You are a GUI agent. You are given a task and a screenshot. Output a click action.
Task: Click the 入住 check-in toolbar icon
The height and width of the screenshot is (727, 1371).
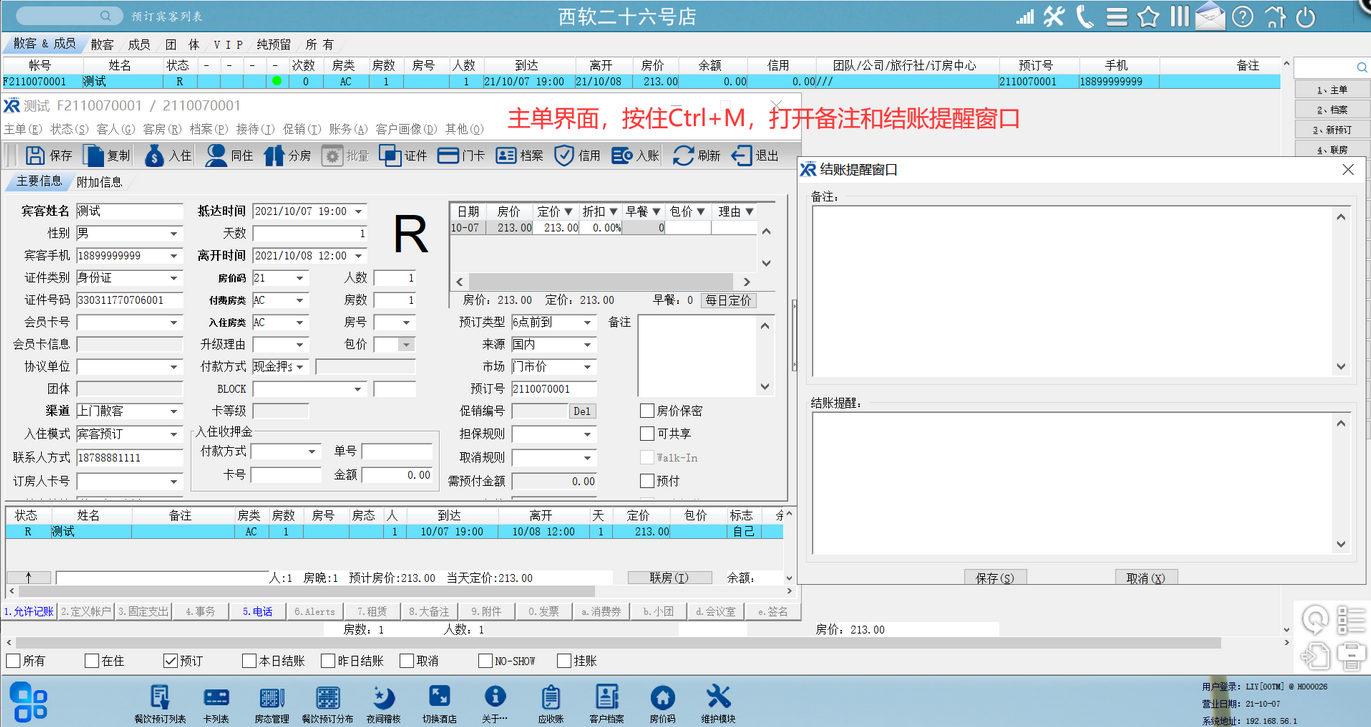click(154, 155)
